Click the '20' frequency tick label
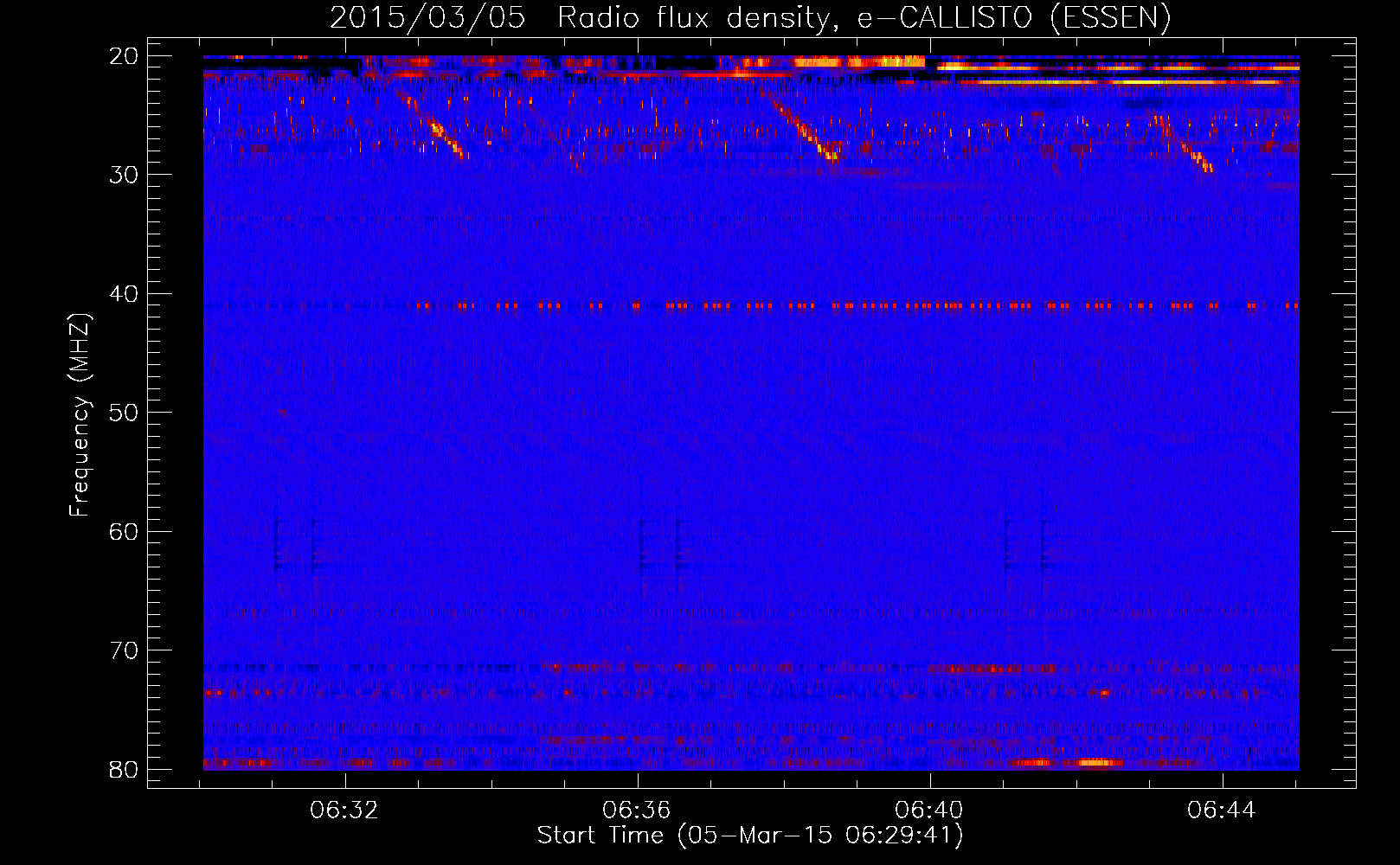 pyautogui.click(x=124, y=56)
